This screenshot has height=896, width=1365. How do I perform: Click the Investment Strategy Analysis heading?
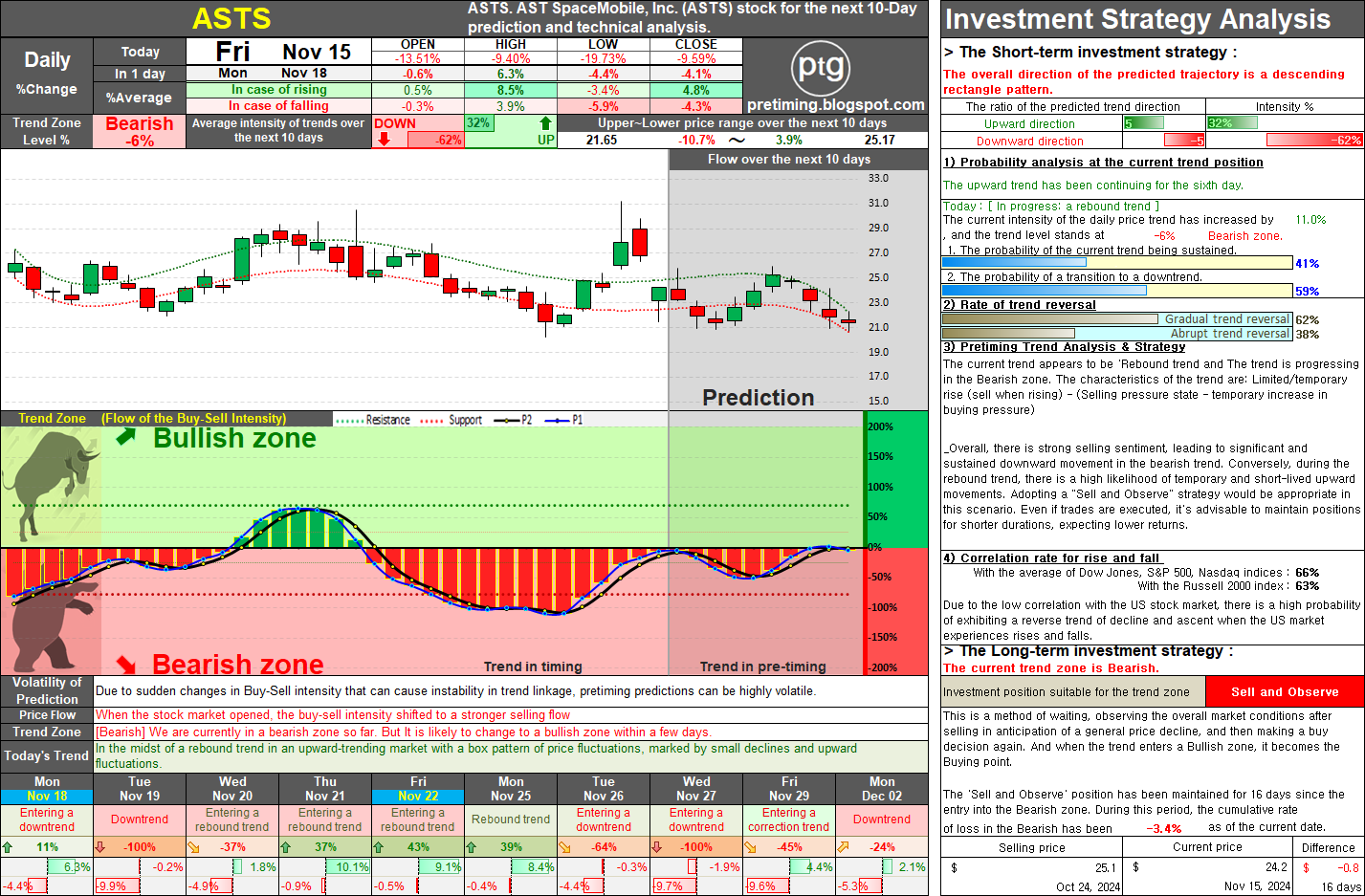click(x=1137, y=19)
